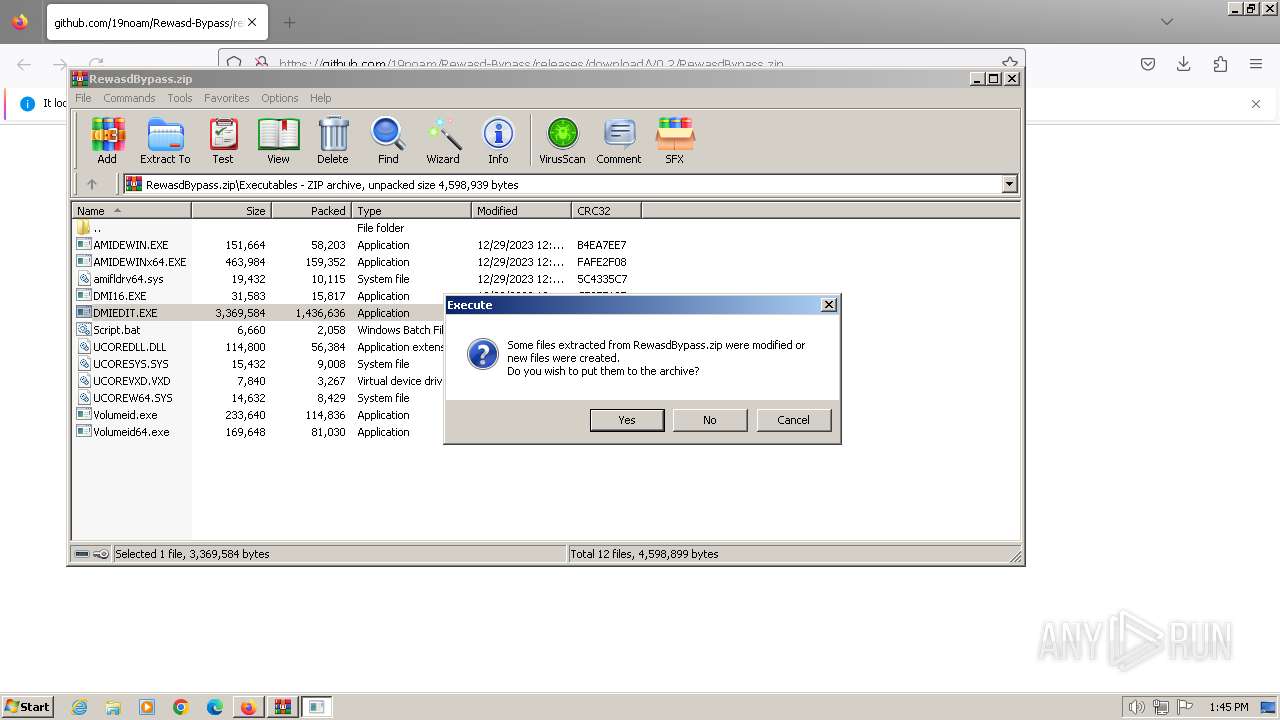Viewport: 1280px width, 720px height.
Task: Open archive Info
Action: pyautogui.click(x=498, y=140)
